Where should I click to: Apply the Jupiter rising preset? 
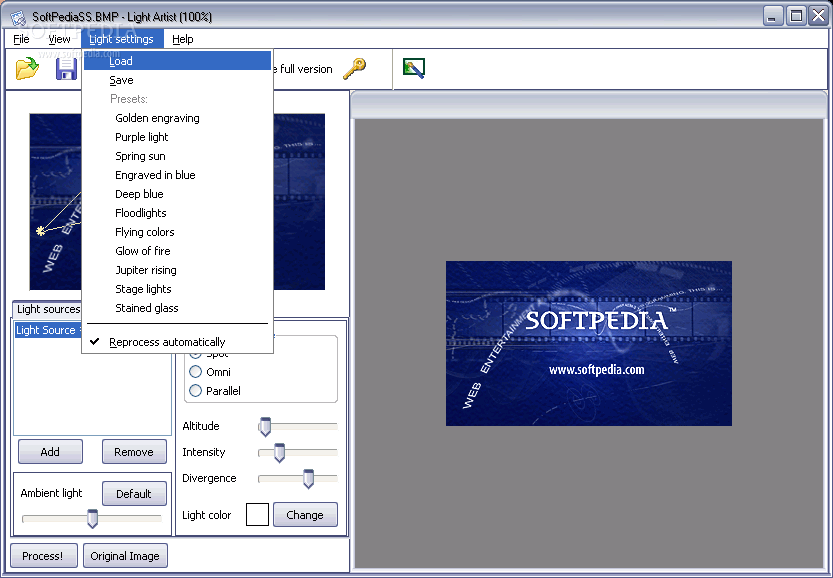click(177, 270)
